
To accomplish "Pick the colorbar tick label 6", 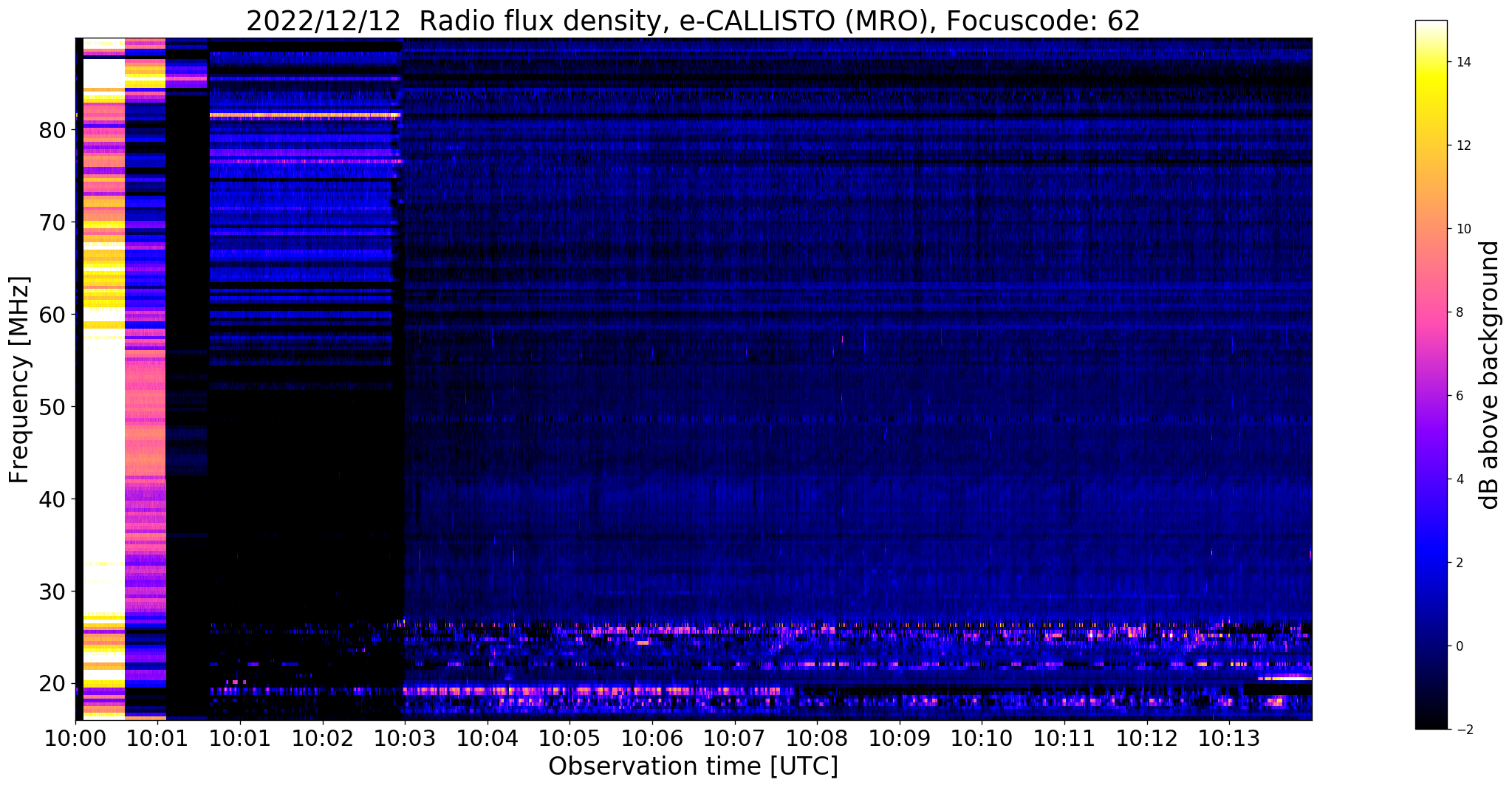I will click(x=1459, y=396).
